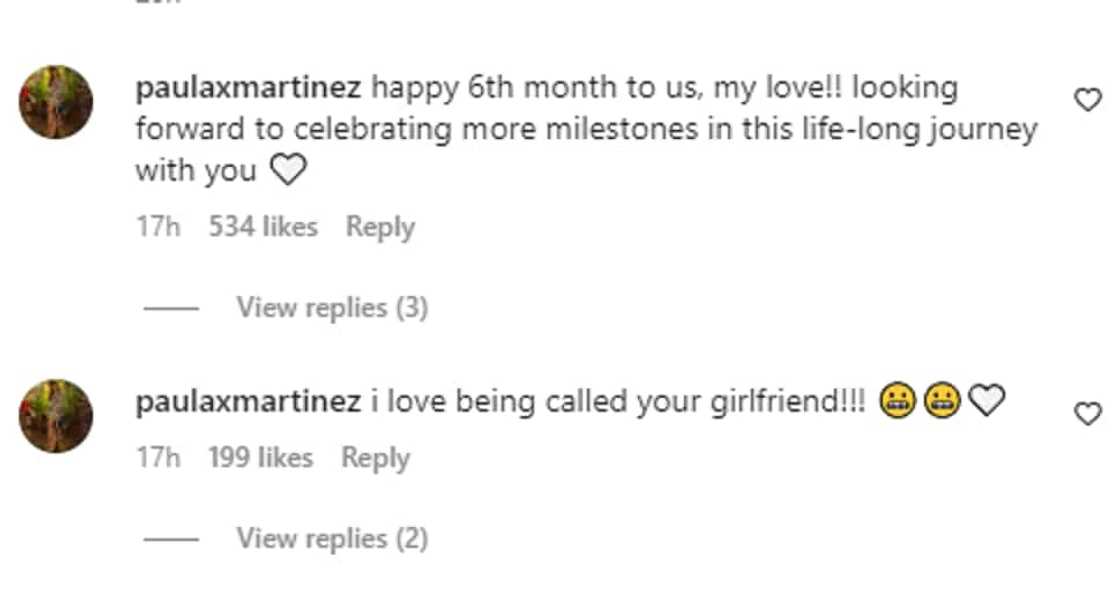Show who liked via "534 likes"
This screenshot has width=1120, height=600.
click(263, 227)
